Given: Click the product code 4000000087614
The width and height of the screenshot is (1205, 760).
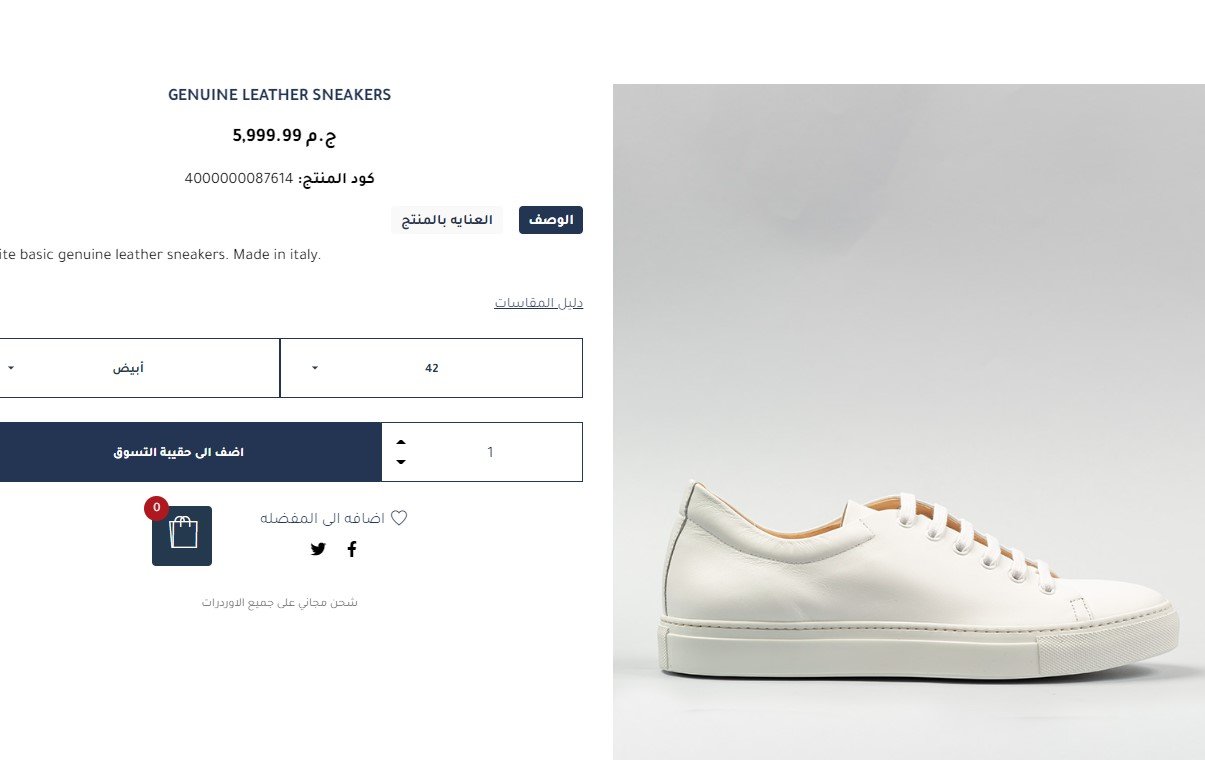Looking at the screenshot, I should [239, 179].
